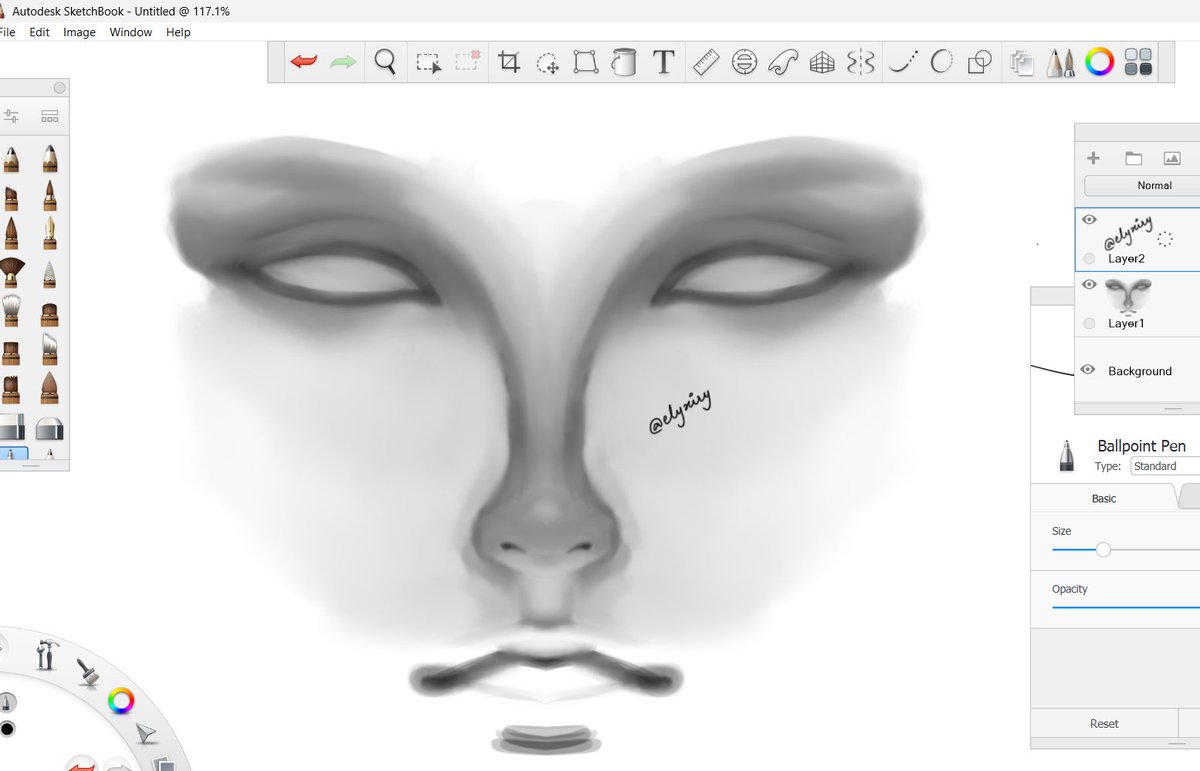
Task: Select the white bristle brush in palette
Action: click(x=11, y=309)
